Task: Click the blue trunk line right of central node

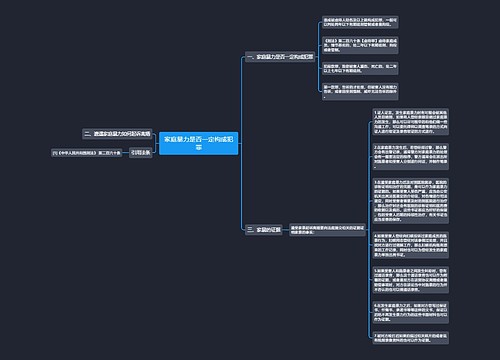Action: point(241,143)
